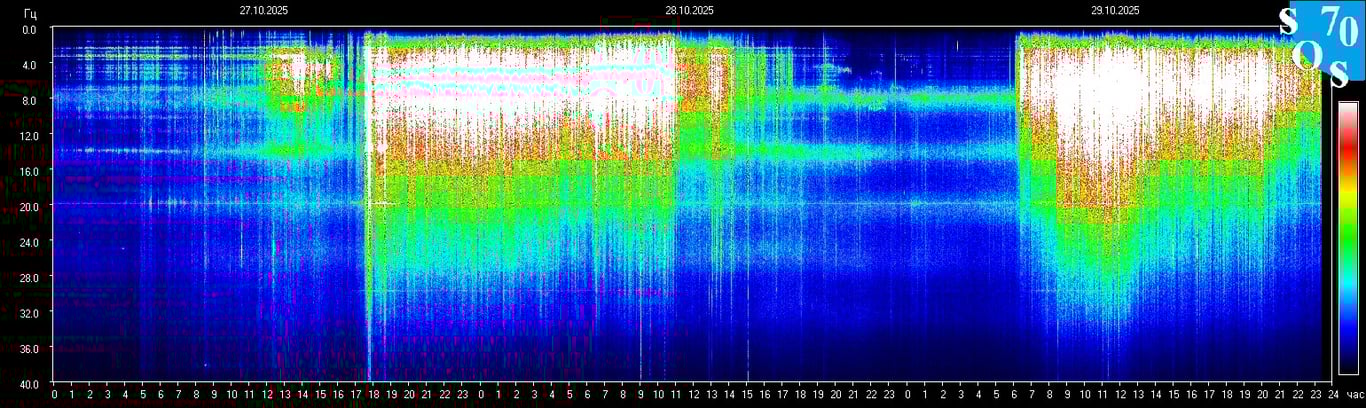Click the час time axis label
This screenshot has width=1366, height=408.
[1354, 395]
